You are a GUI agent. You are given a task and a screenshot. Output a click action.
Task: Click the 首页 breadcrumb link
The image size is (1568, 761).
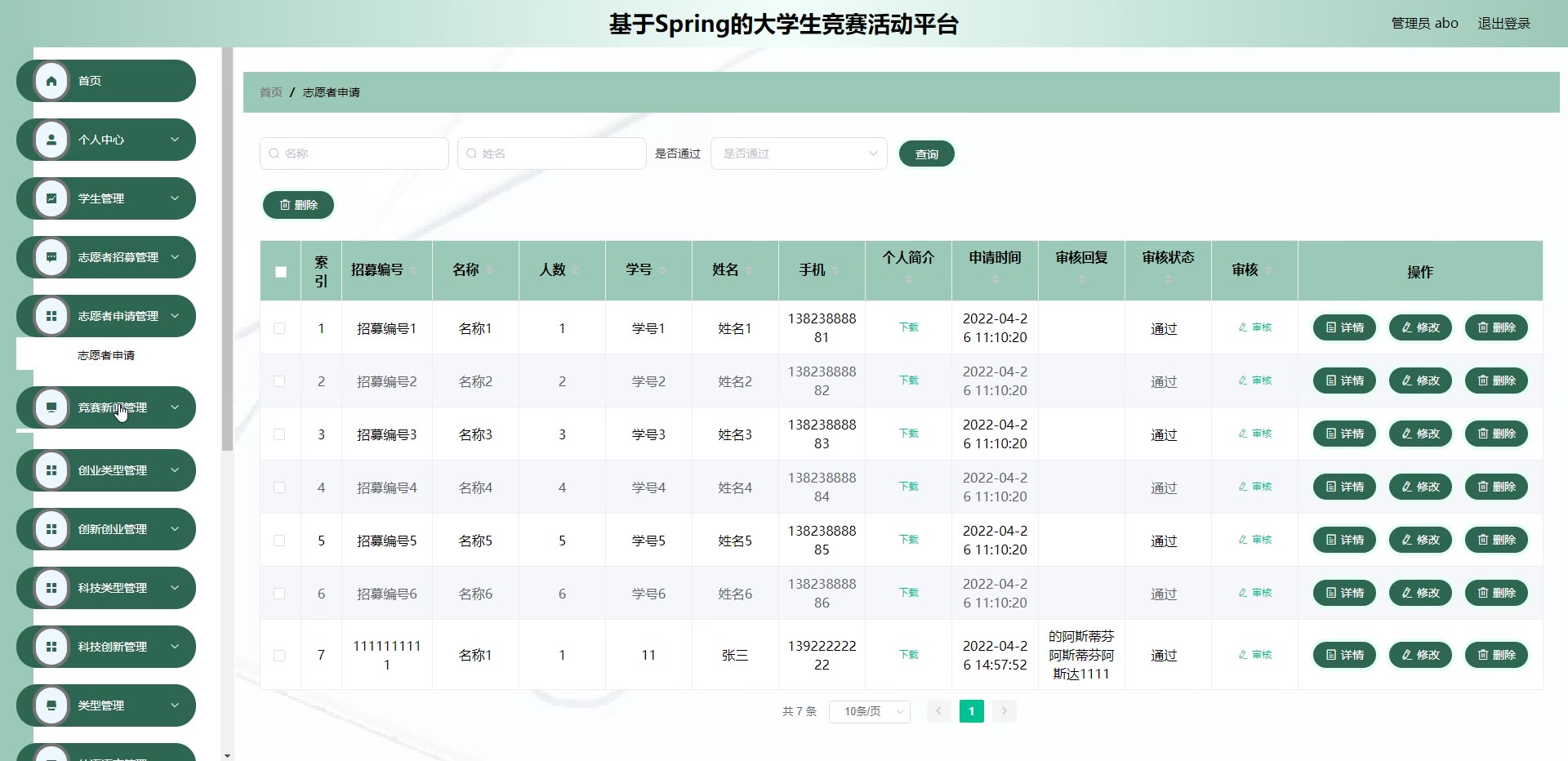pos(271,92)
